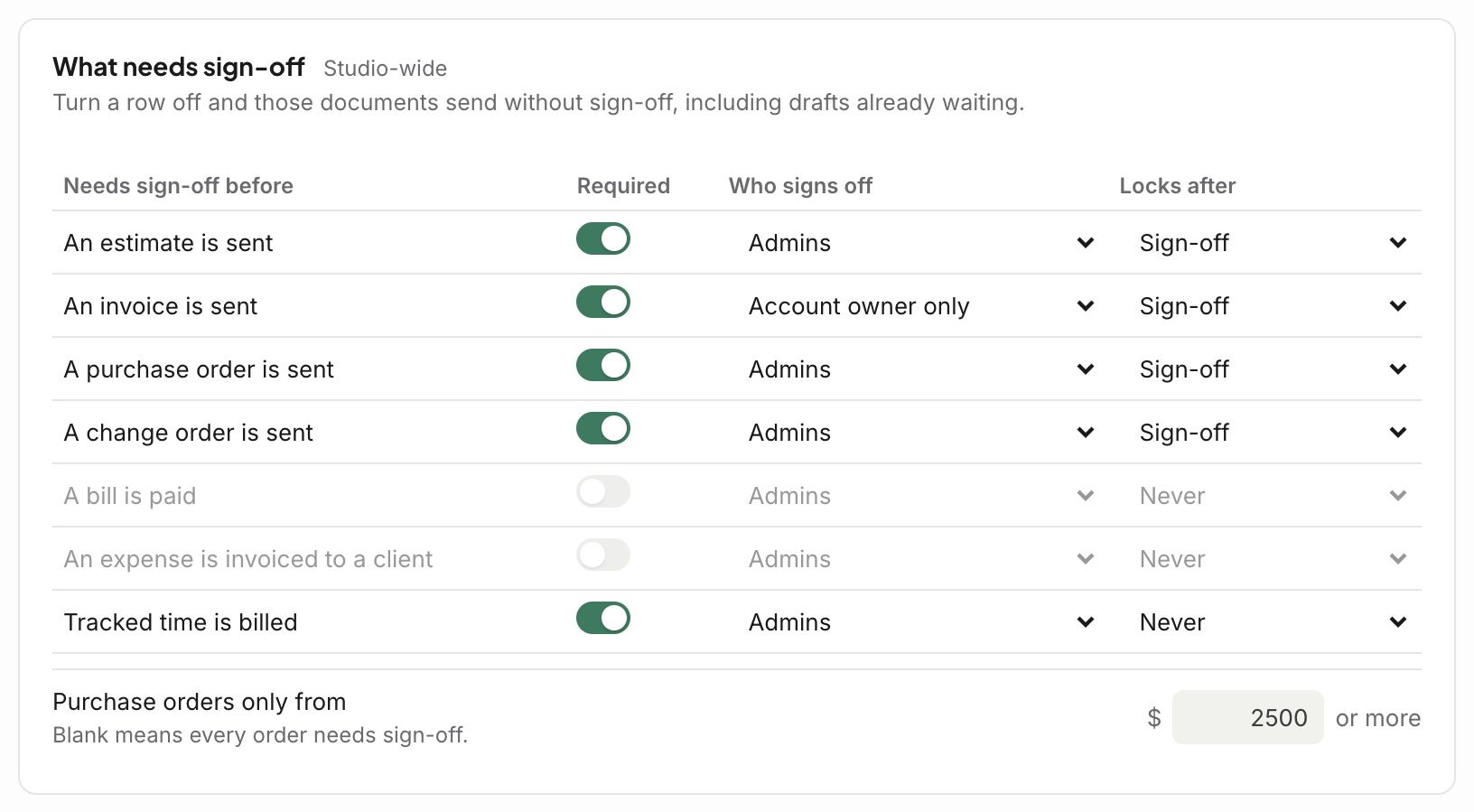Click 'An expense is invoiced to a client'
1474x812 pixels.
(x=248, y=559)
